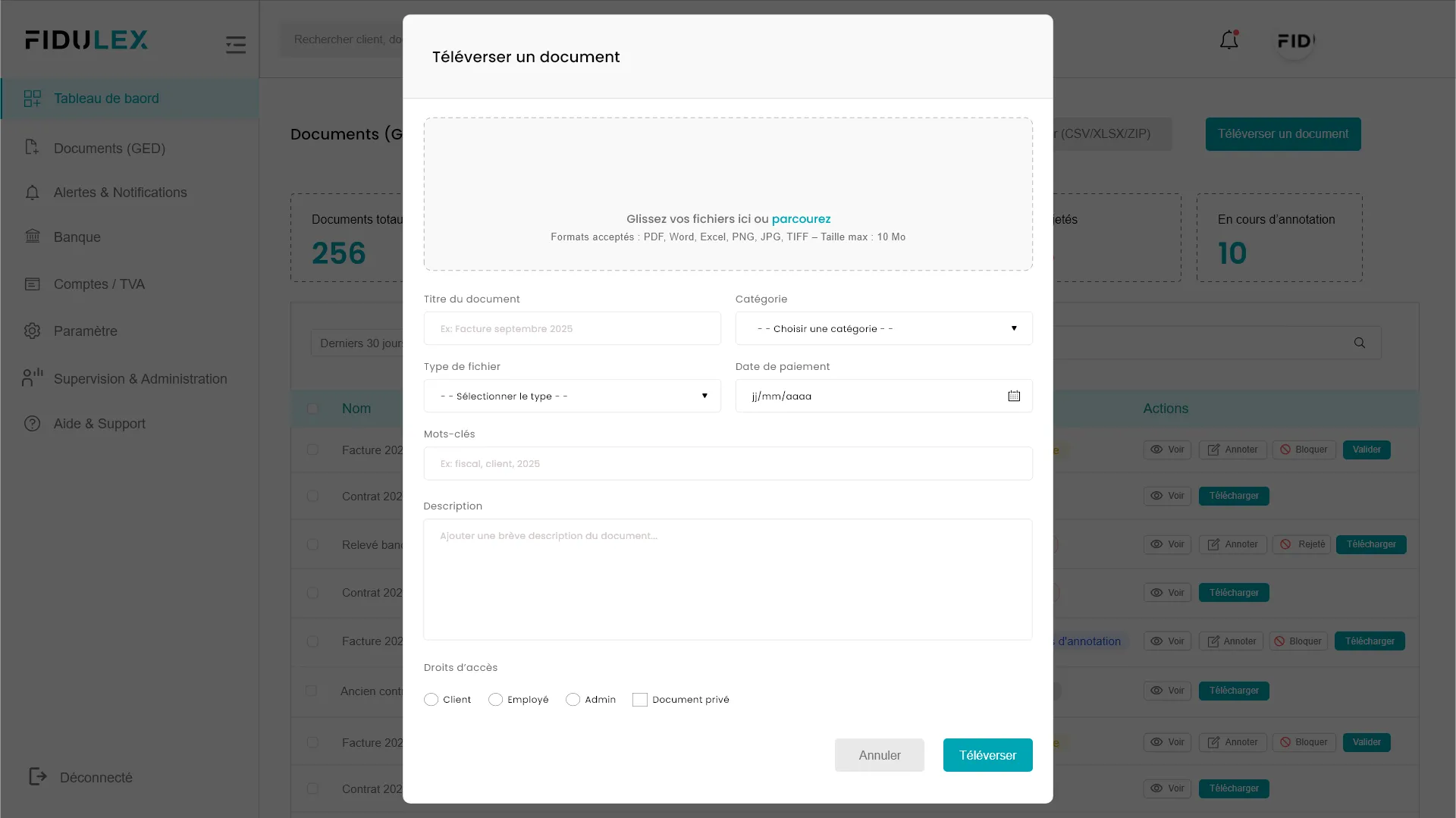This screenshot has width=1456, height=818.
Task: Click the Titre du document field
Action: 572,328
